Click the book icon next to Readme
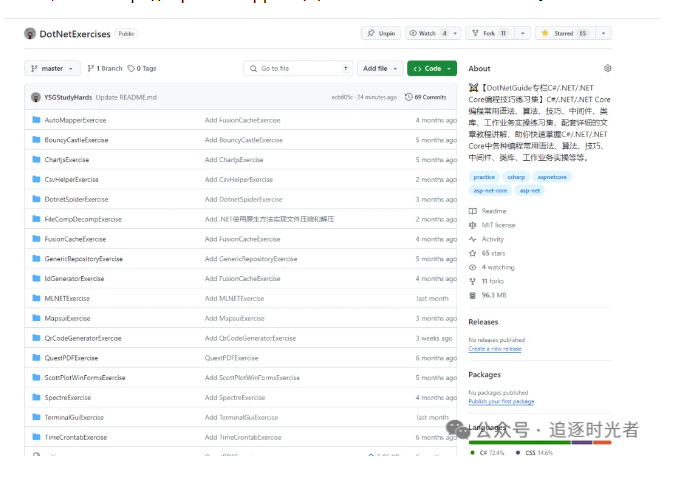Image resolution: width=688 pixels, height=479 pixels. point(473,211)
